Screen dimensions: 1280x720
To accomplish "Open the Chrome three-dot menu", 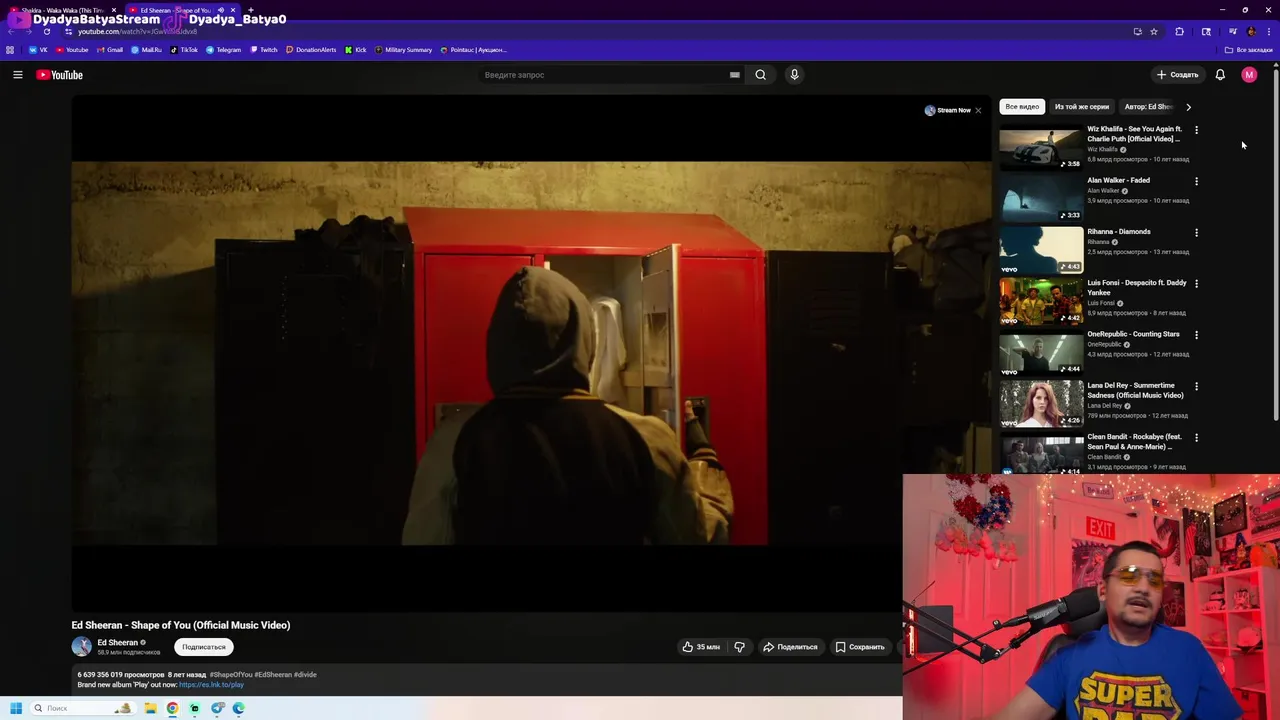I will click(1269, 32).
